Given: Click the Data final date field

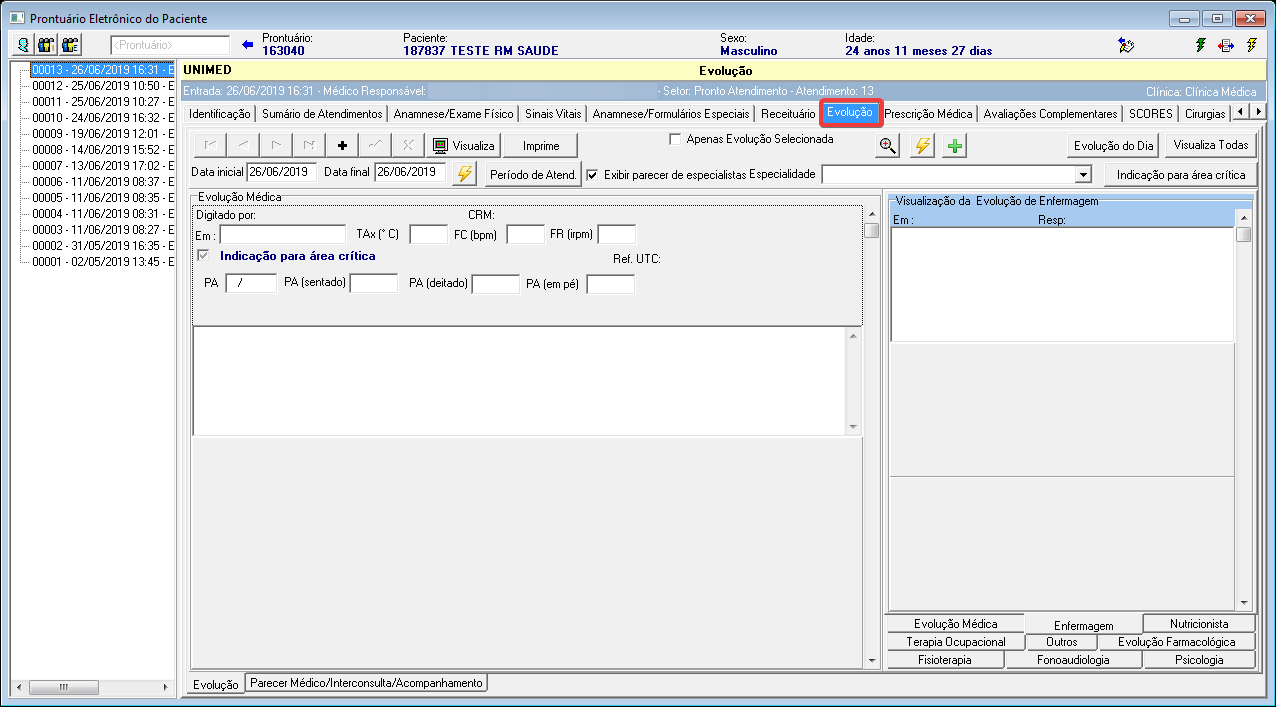Looking at the screenshot, I should coord(410,172).
